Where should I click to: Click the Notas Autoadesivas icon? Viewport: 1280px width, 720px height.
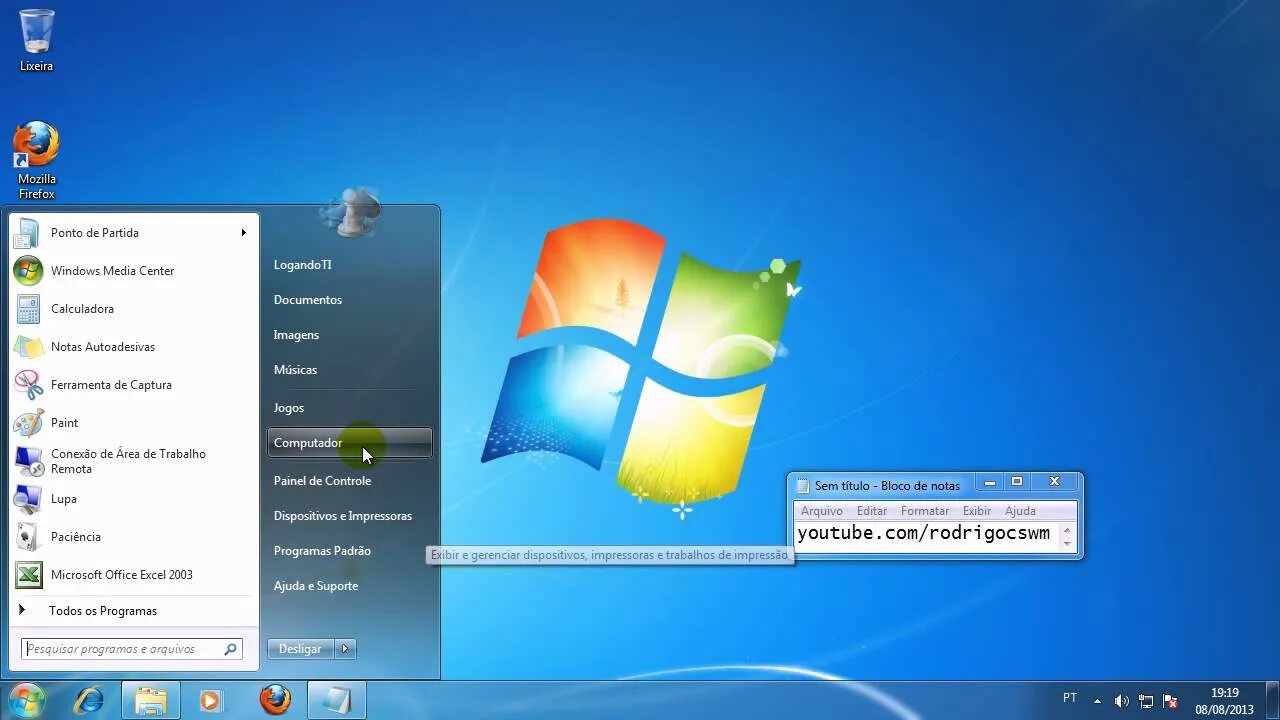27,347
